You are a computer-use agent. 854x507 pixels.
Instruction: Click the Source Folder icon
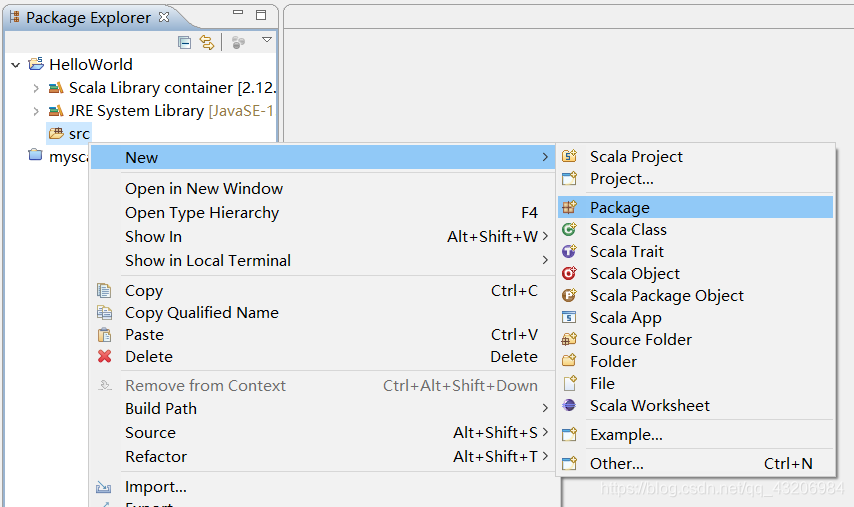pos(569,339)
